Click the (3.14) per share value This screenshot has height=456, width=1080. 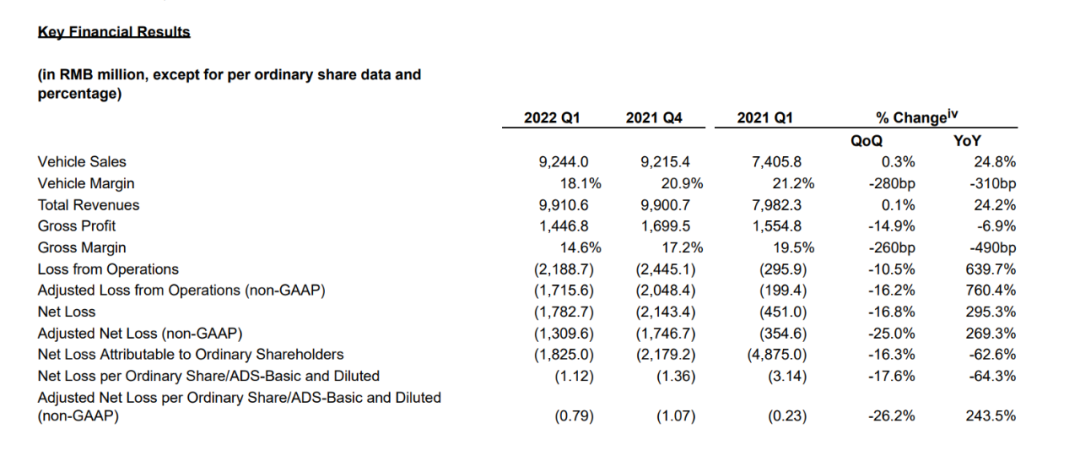(787, 376)
